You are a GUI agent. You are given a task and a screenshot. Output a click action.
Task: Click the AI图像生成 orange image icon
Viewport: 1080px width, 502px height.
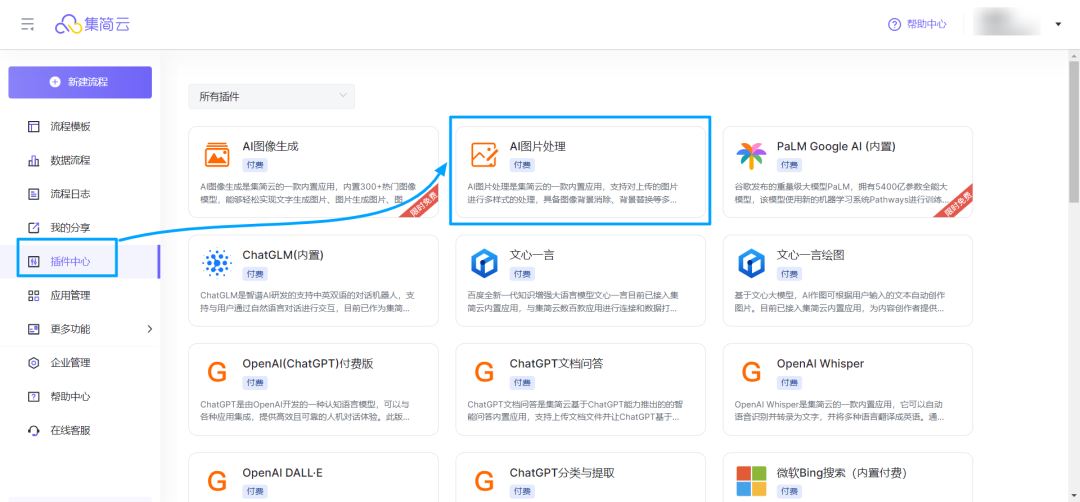pos(217,154)
